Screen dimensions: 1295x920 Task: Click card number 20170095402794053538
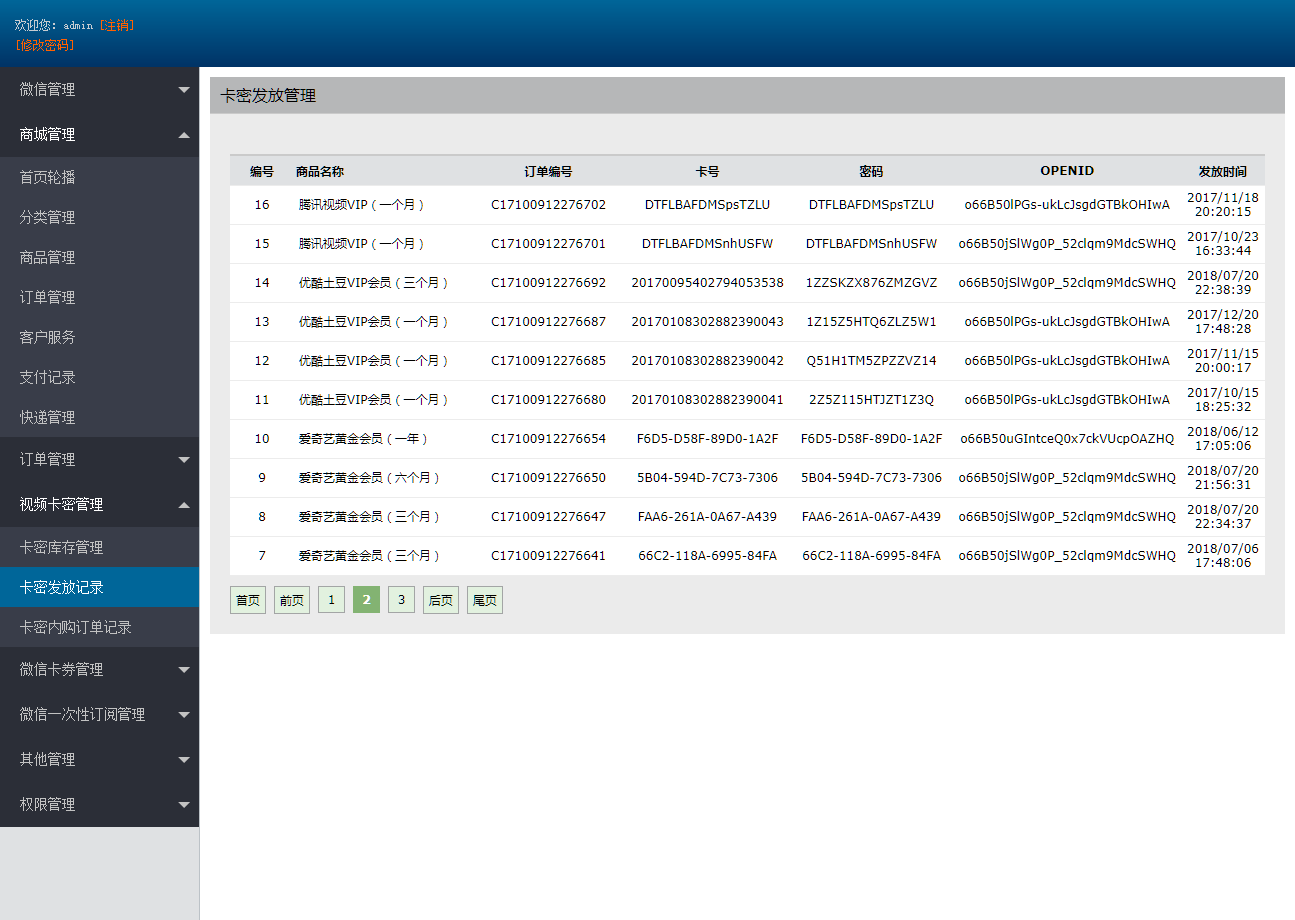[707, 283]
